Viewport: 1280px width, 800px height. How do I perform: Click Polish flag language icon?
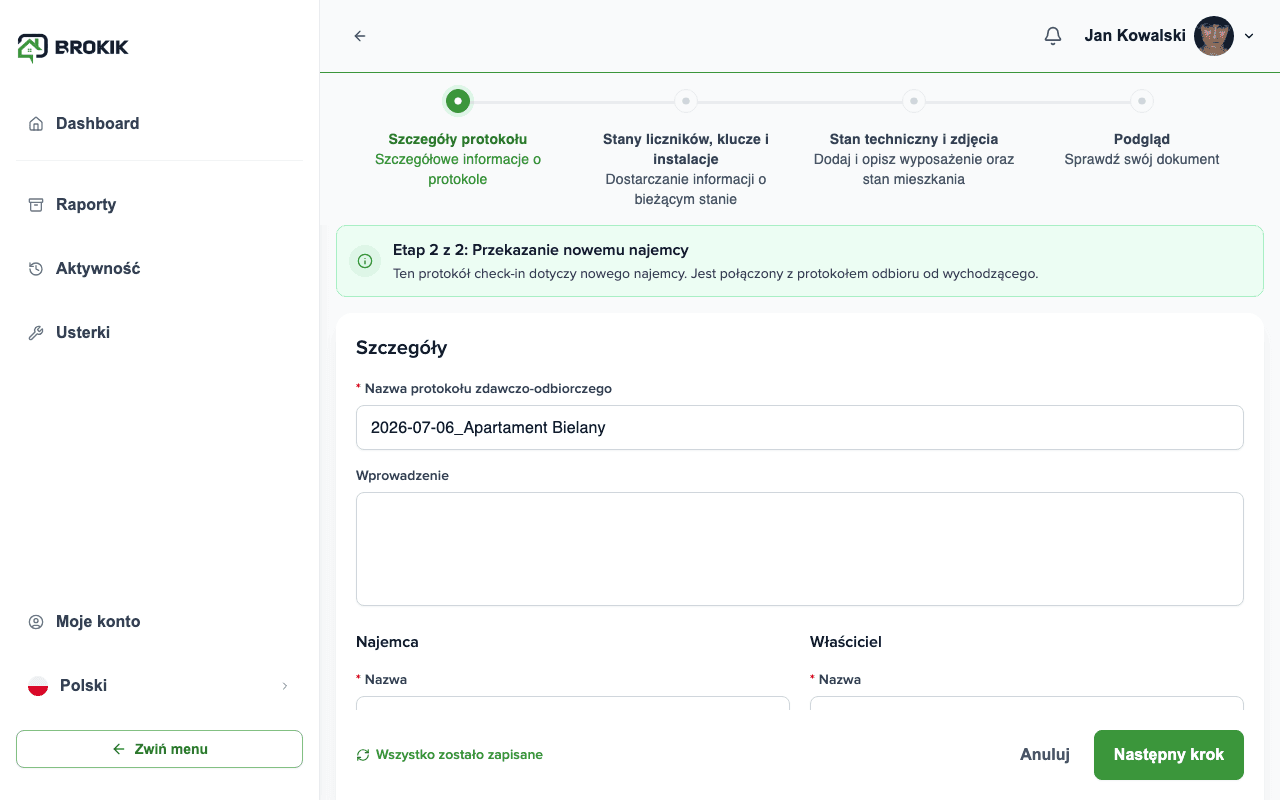pyautogui.click(x=38, y=686)
